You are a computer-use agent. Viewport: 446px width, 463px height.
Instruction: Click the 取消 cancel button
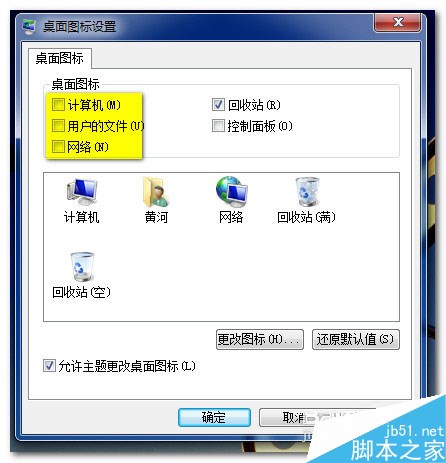293,417
